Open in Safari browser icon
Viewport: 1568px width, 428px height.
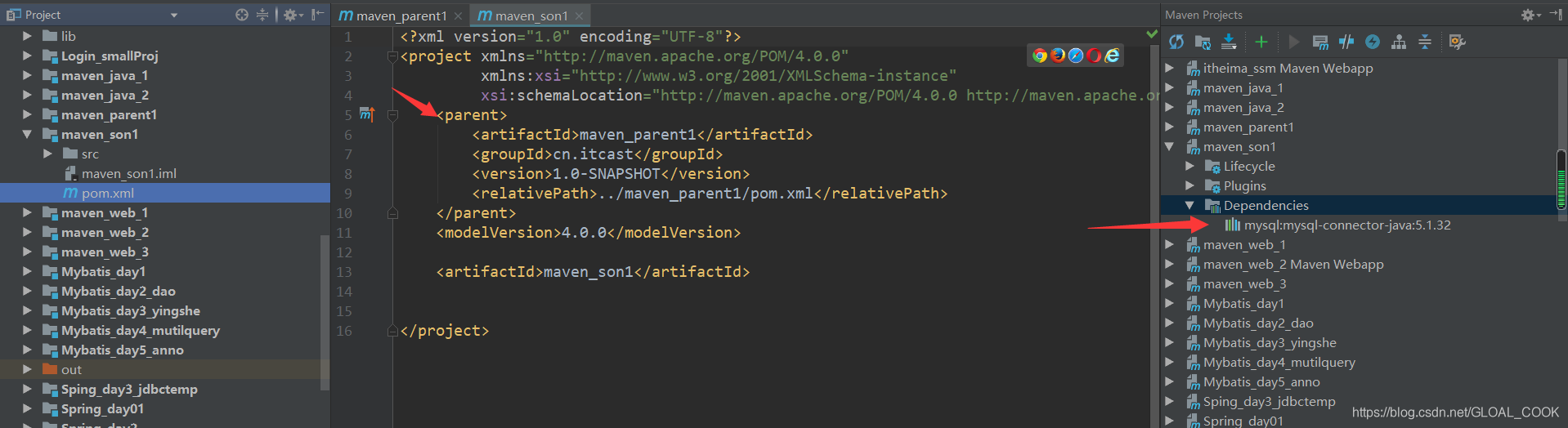[1076, 56]
